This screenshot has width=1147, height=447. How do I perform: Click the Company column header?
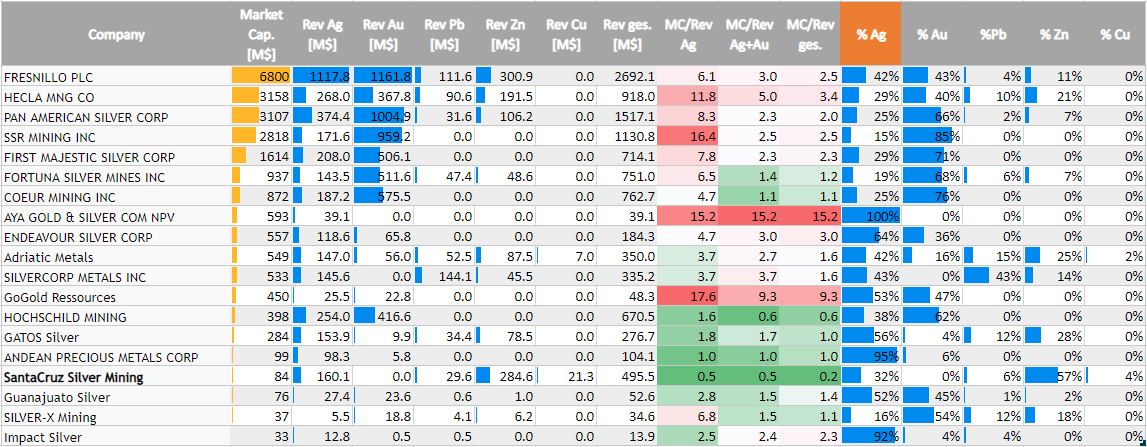(116, 34)
